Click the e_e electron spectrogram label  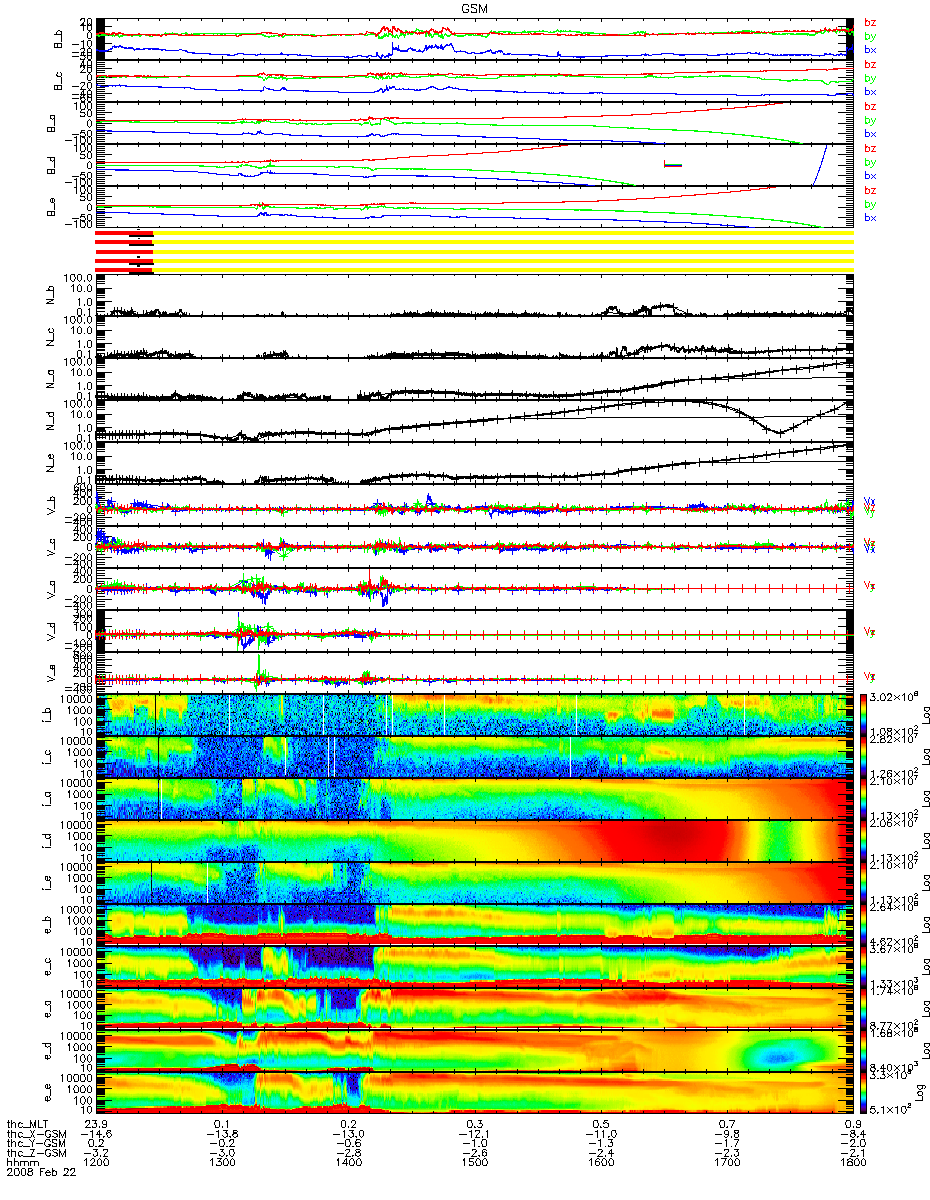pyautogui.click(x=49, y=1094)
